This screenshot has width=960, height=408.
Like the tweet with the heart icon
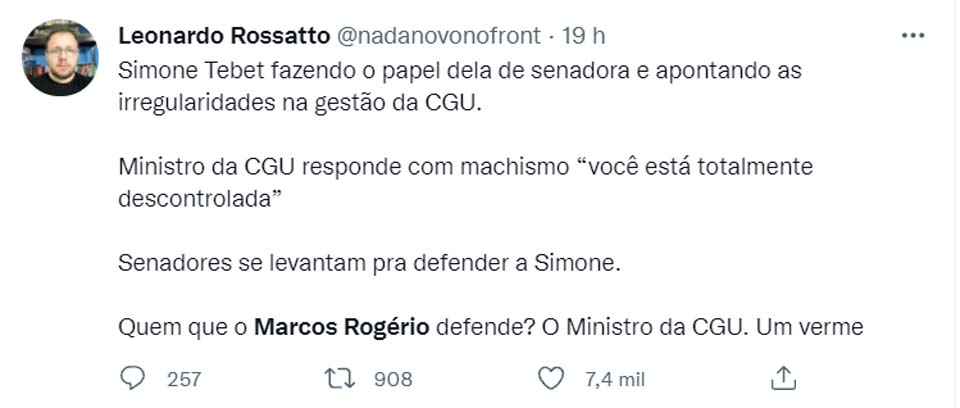[x=551, y=377]
